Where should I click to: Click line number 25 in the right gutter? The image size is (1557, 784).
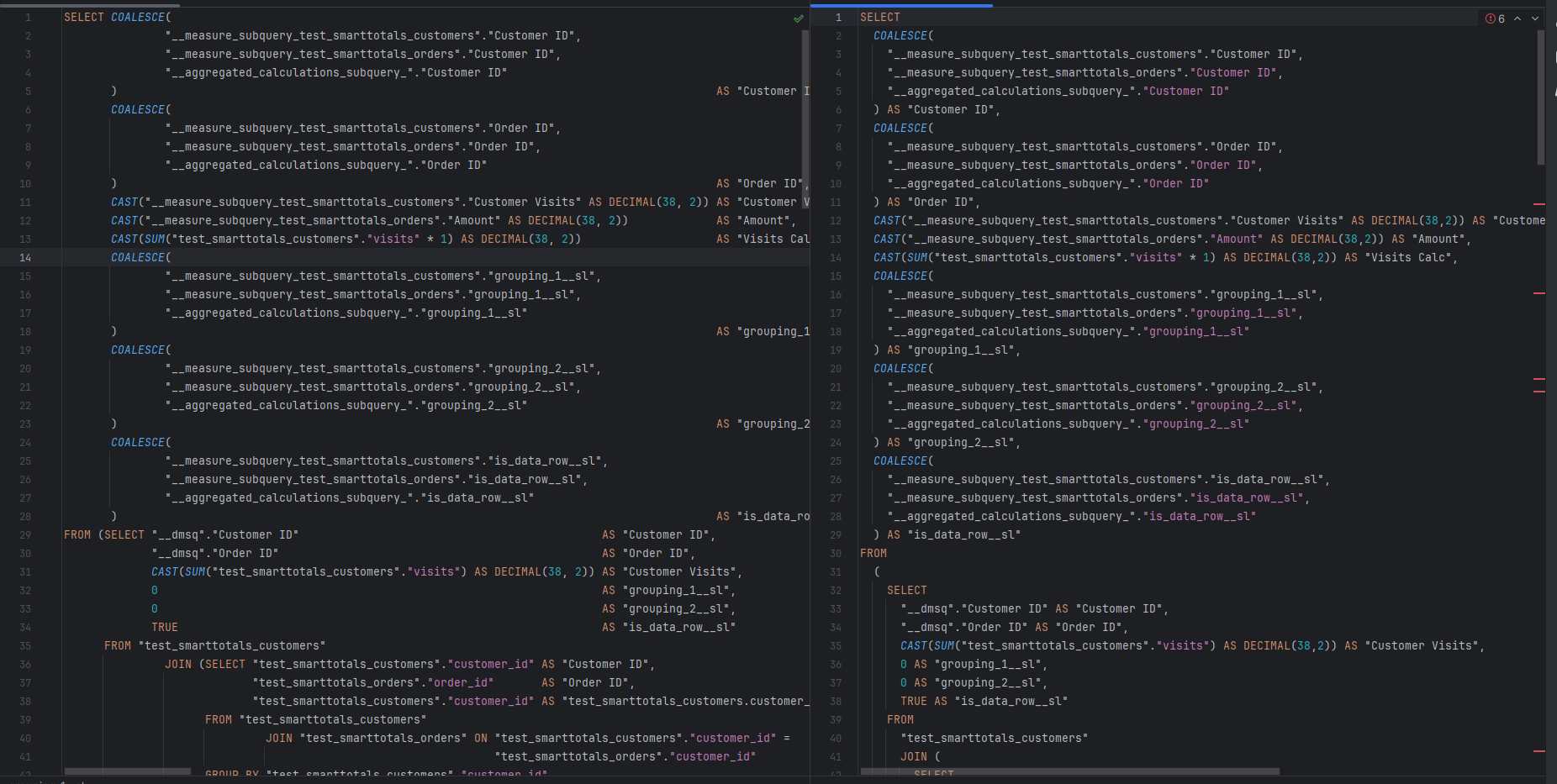tap(836, 461)
